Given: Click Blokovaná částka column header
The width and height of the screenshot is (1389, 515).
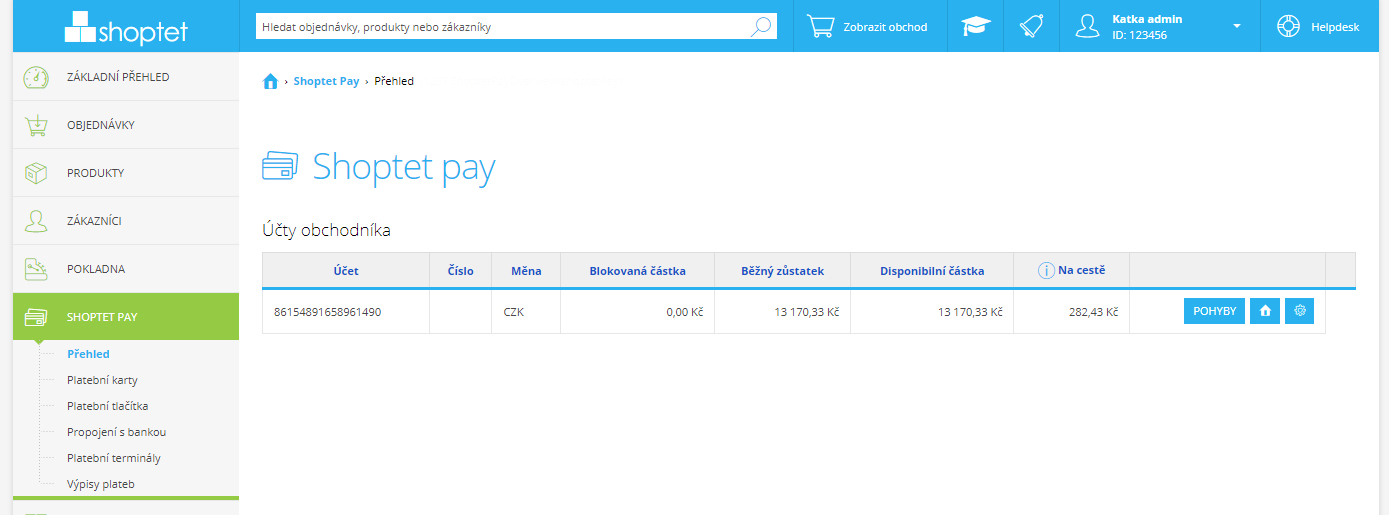Looking at the screenshot, I should (x=637, y=271).
